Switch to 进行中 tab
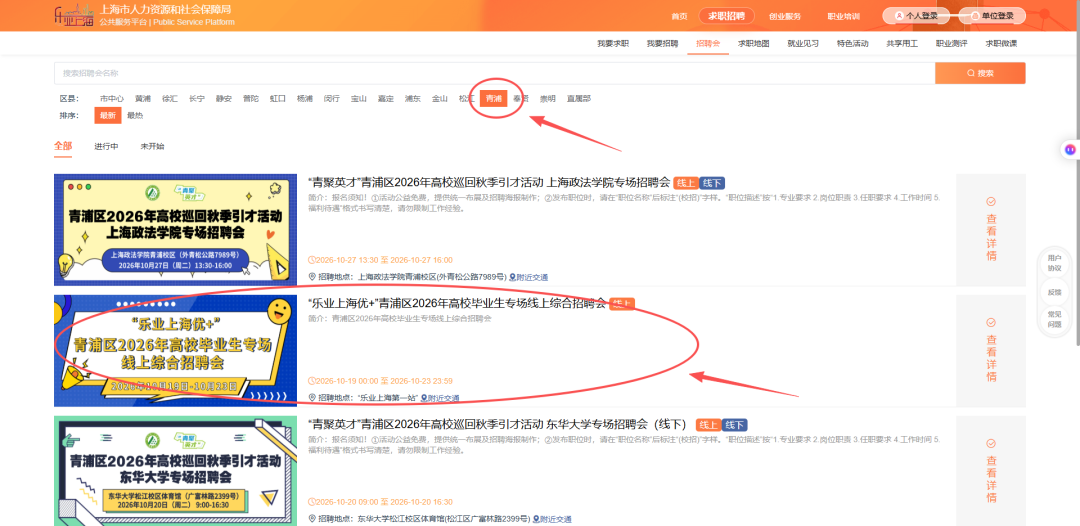The width and height of the screenshot is (1080, 526). 107,147
